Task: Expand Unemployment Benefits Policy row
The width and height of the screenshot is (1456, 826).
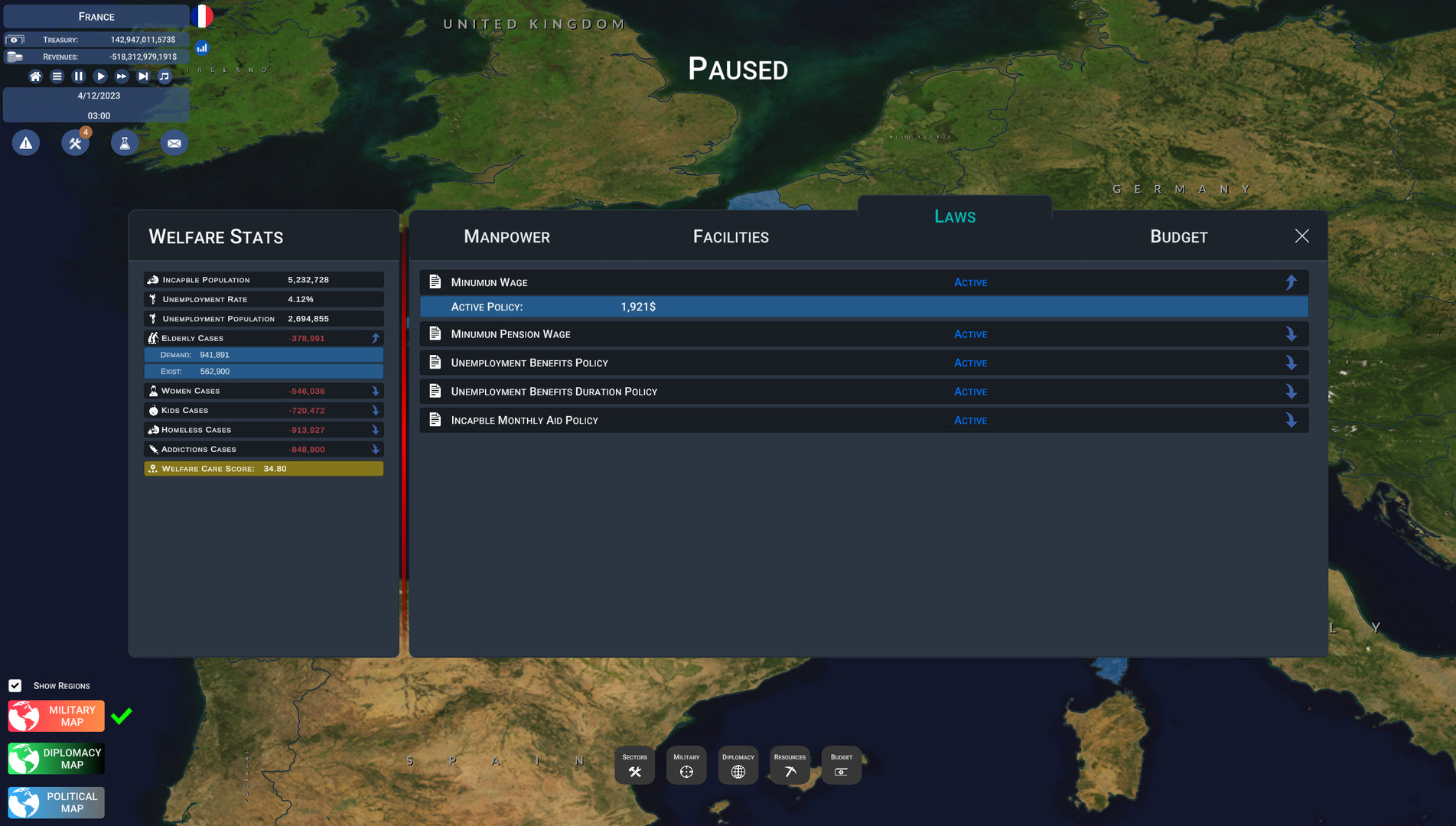Action: tap(1291, 363)
